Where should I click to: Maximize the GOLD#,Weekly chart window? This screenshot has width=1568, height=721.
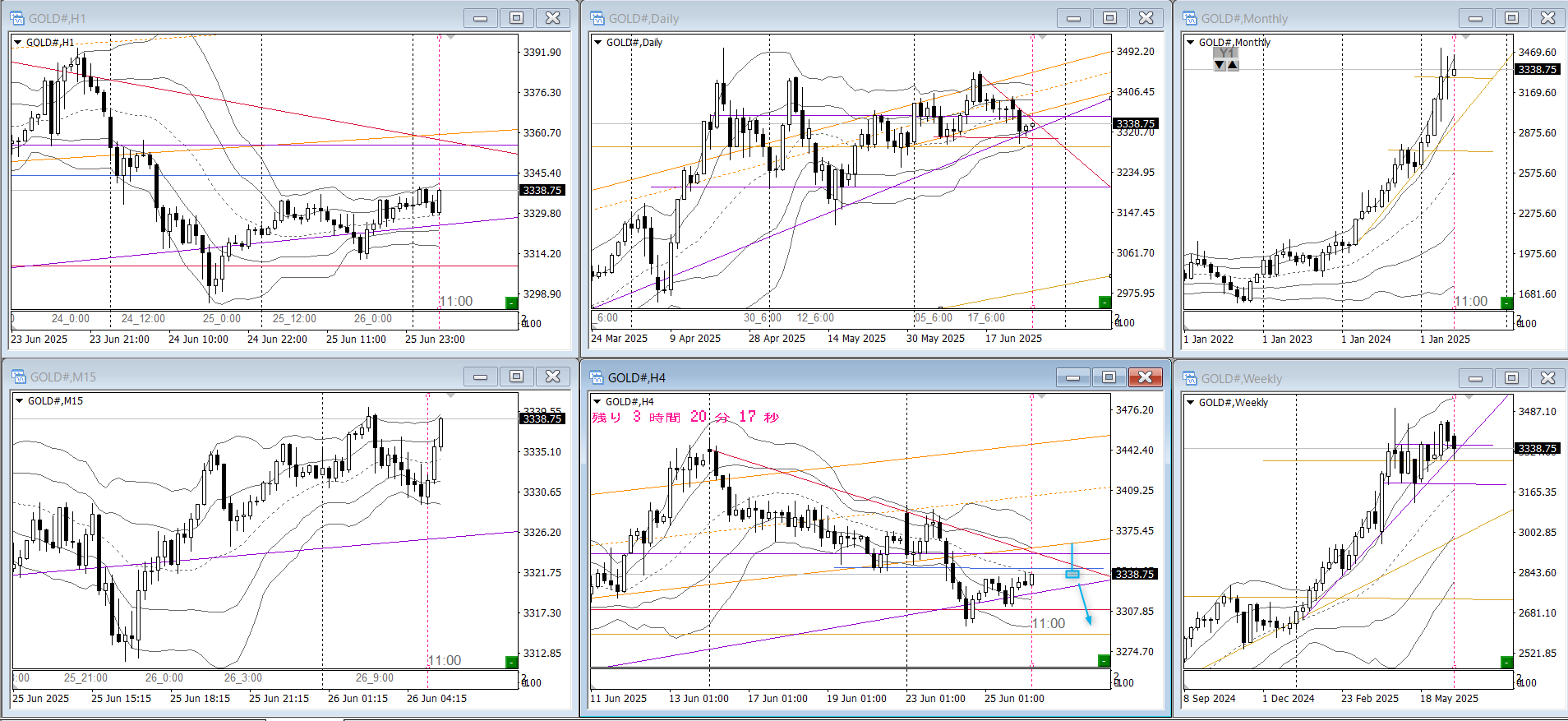(x=1512, y=378)
